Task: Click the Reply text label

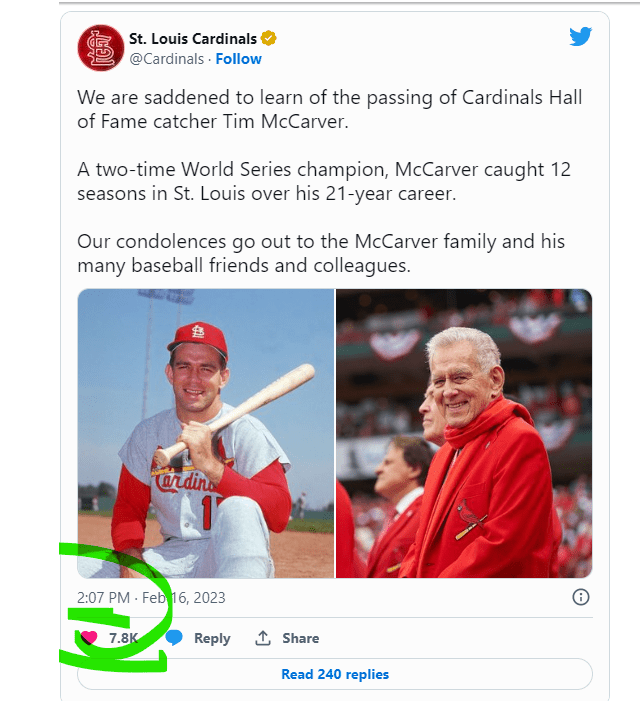Action: [x=212, y=638]
